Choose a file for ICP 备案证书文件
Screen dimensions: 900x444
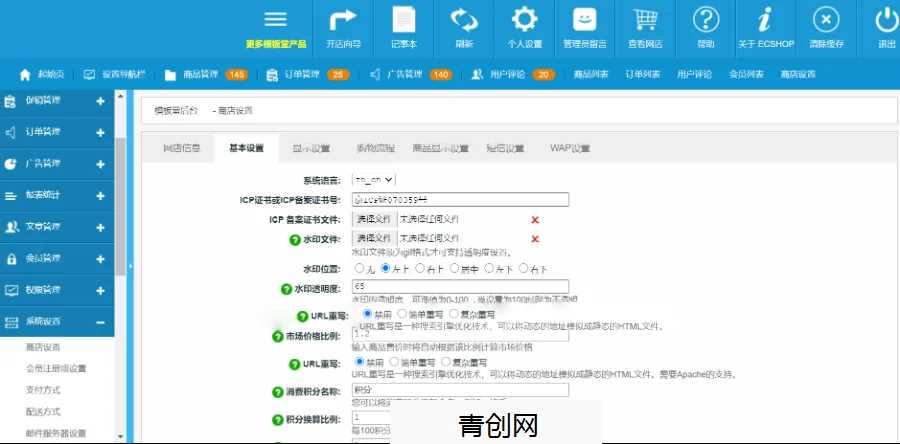pyautogui.click(x=374, y=219)
